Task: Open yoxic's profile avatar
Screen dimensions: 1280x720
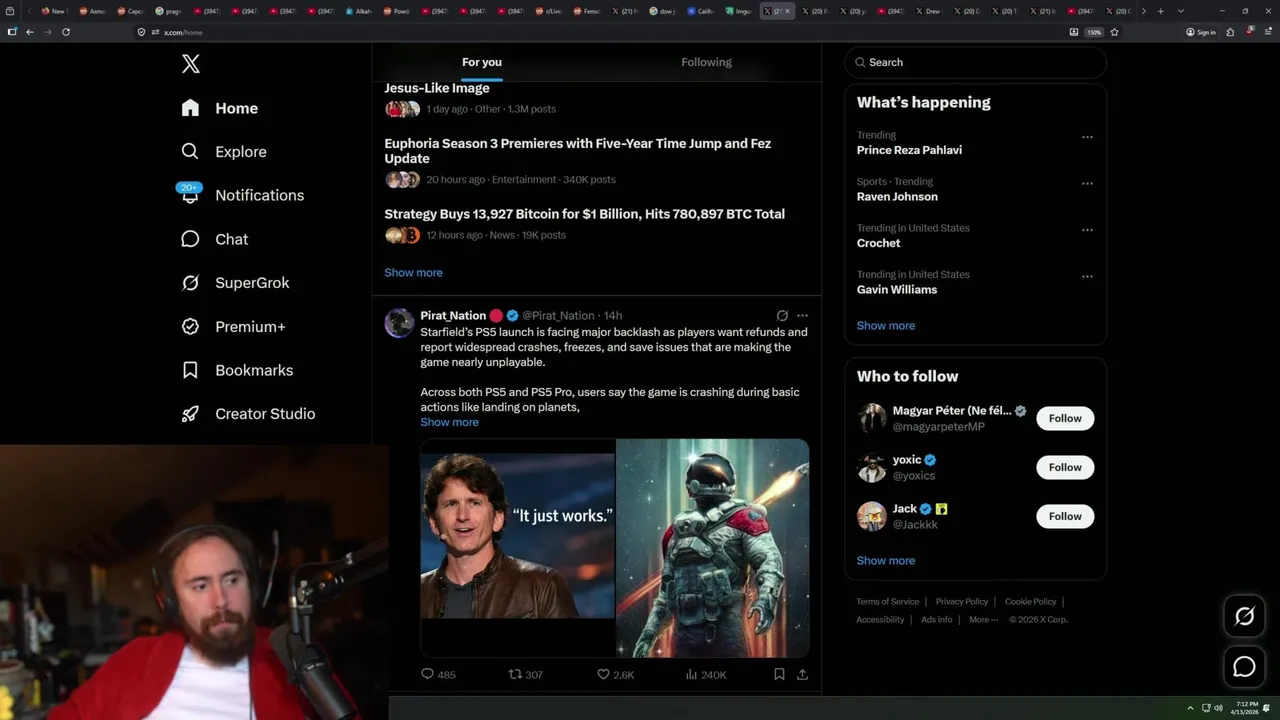Action: tap(872, 467)
